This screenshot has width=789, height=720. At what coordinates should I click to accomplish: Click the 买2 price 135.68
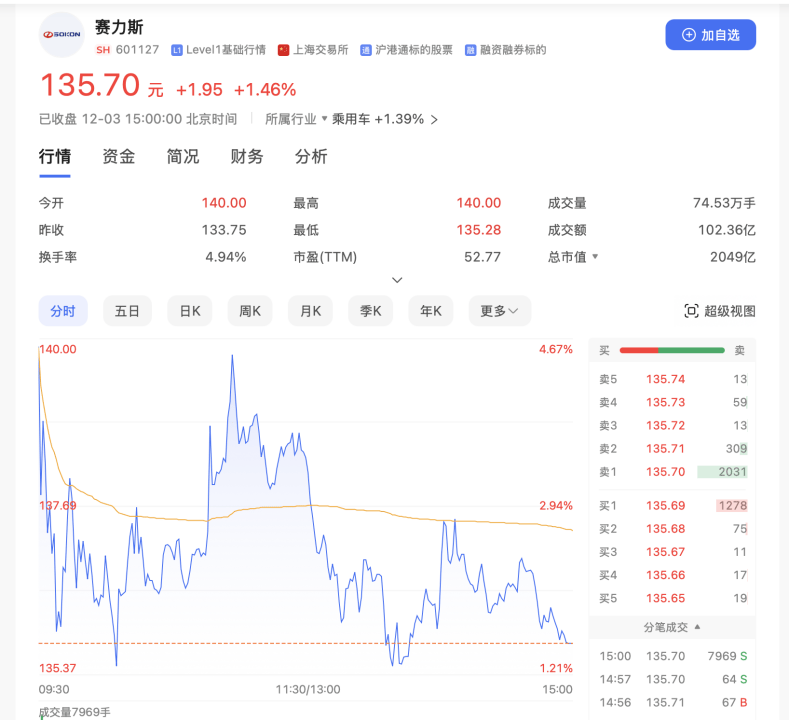click(x=665, y=529)
